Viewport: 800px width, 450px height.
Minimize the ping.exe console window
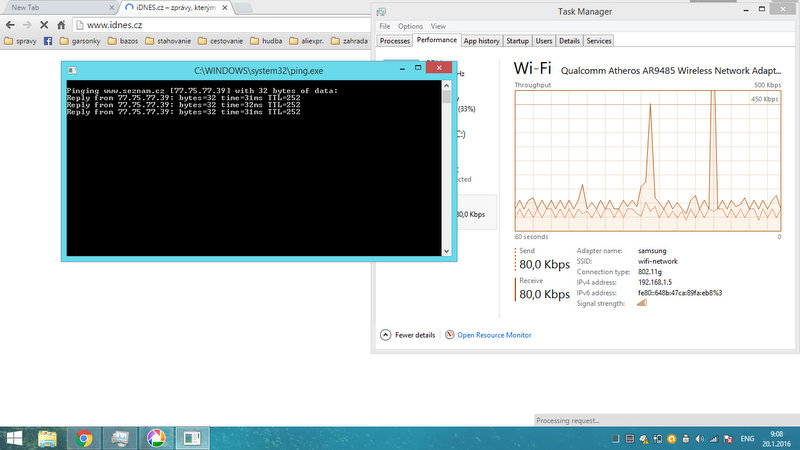[x=402, y=68]
